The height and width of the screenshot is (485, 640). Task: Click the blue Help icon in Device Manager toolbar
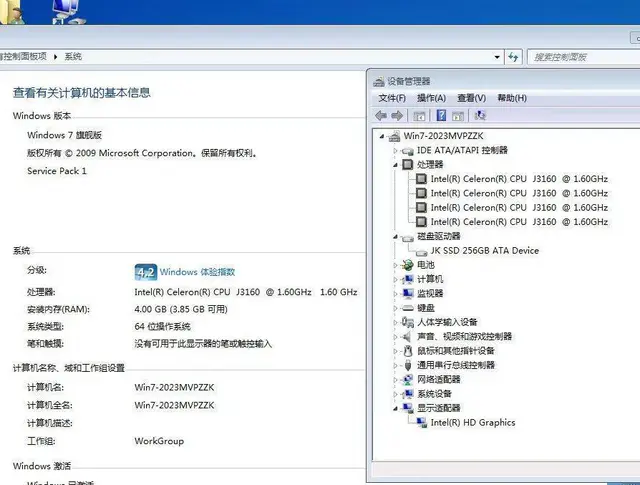click(441, 116)
